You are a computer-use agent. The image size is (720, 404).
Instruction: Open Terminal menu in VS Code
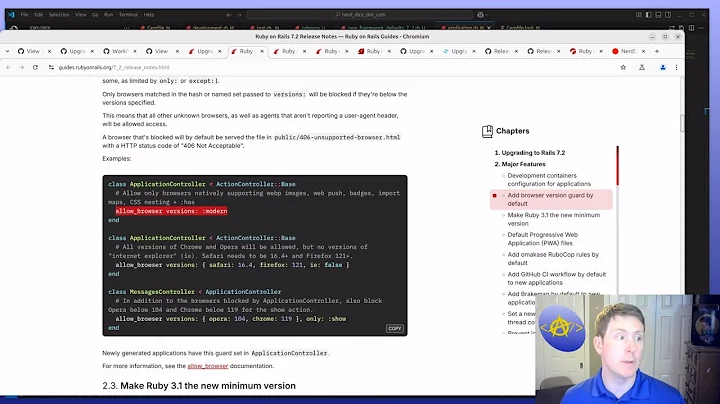[129, 15]
